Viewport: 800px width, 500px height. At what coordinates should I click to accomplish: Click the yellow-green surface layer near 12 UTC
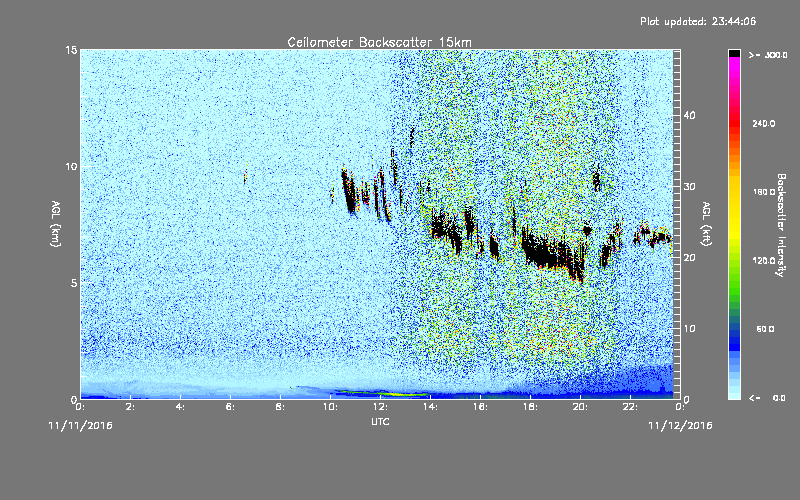(x=382, y=393)
